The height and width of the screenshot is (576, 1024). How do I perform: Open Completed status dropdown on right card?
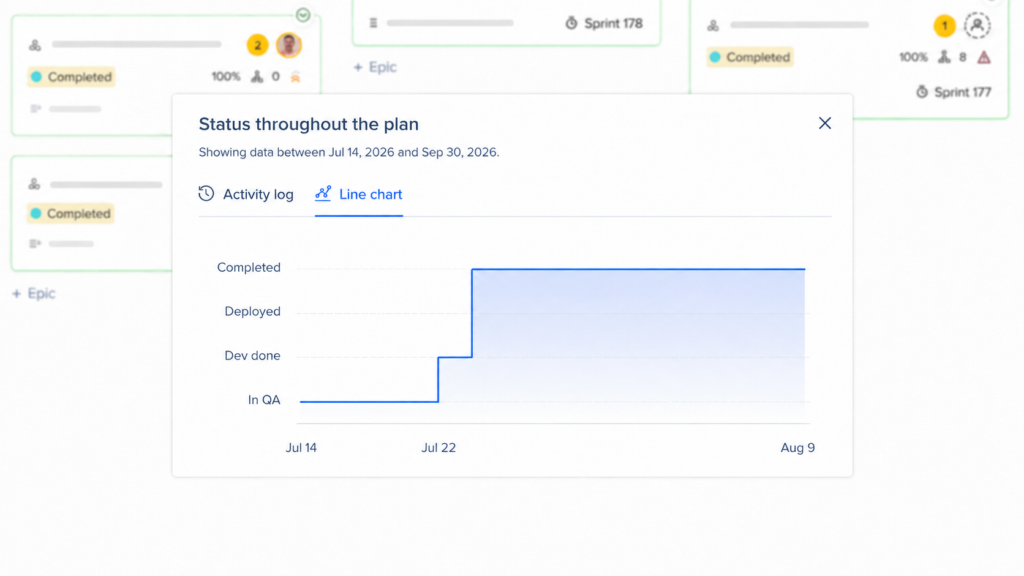pos(750,57)
